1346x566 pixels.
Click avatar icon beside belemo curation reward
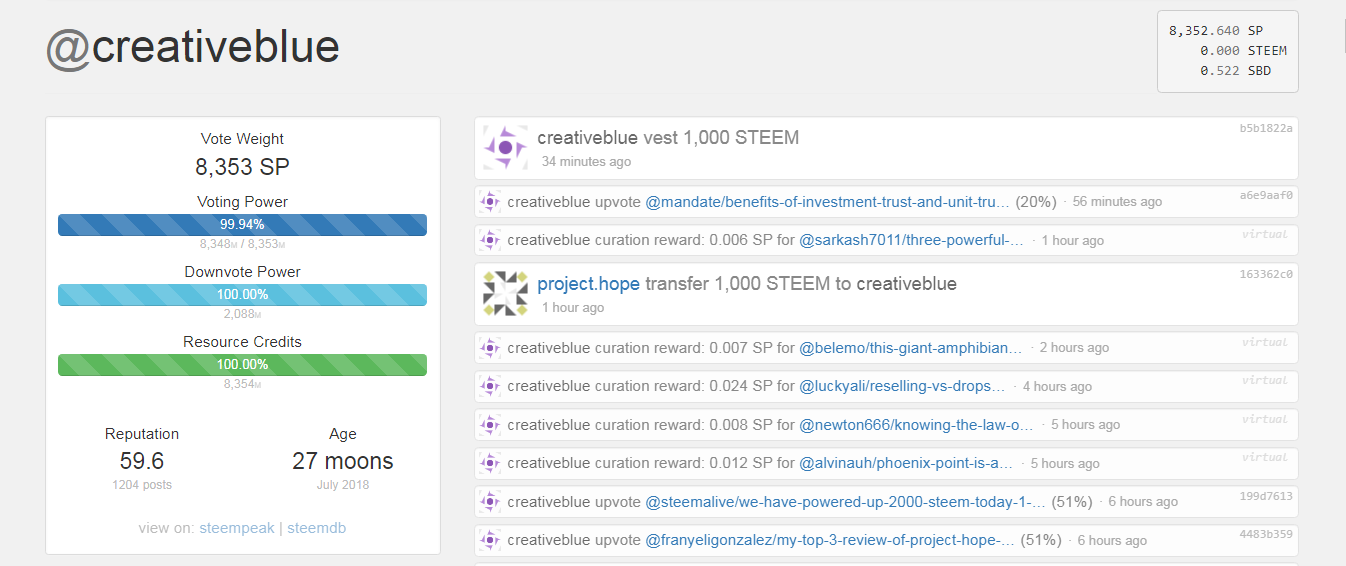coord(490,348)
